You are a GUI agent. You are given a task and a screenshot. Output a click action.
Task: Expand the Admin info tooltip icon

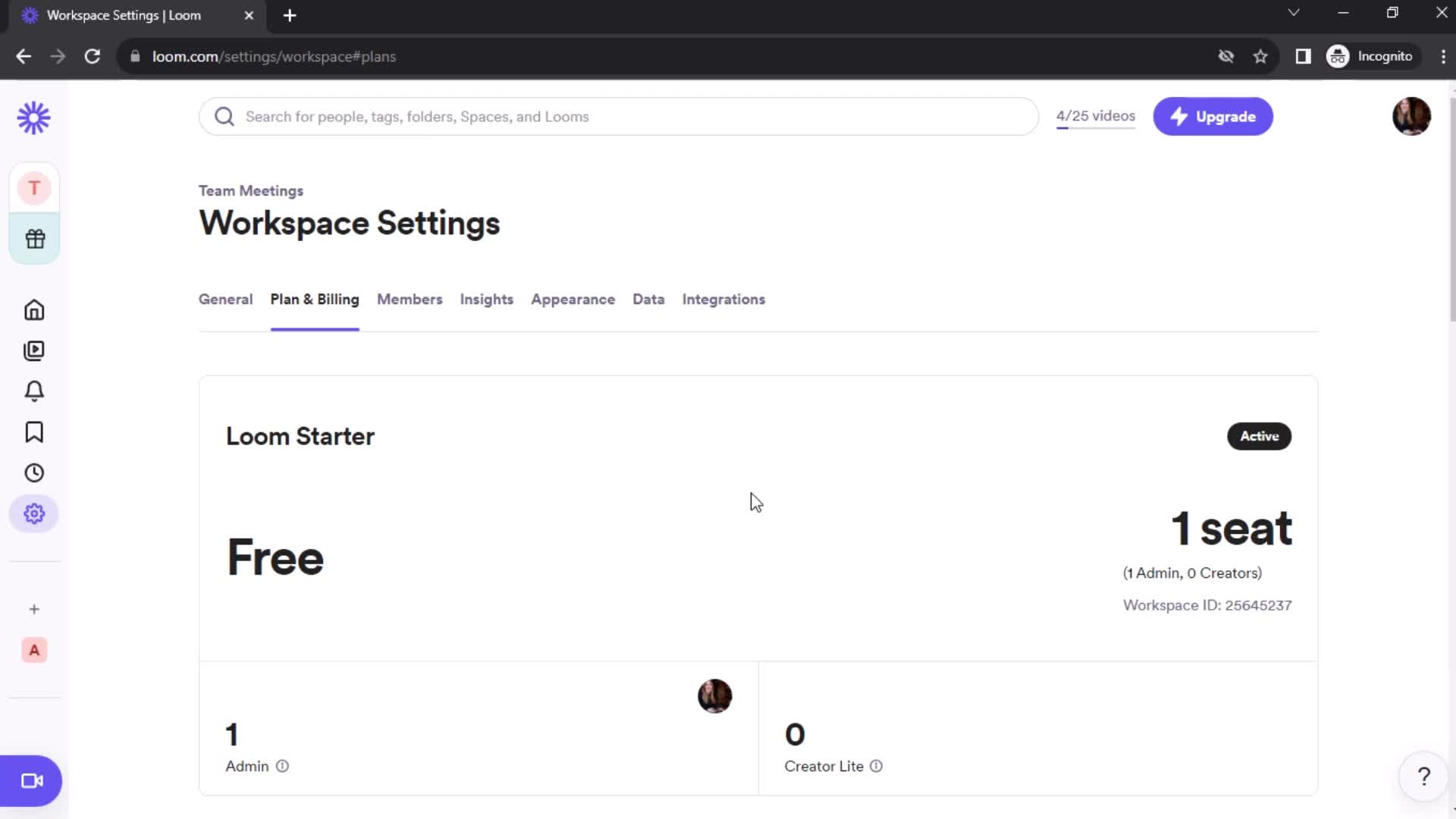(x=282, y=766)
